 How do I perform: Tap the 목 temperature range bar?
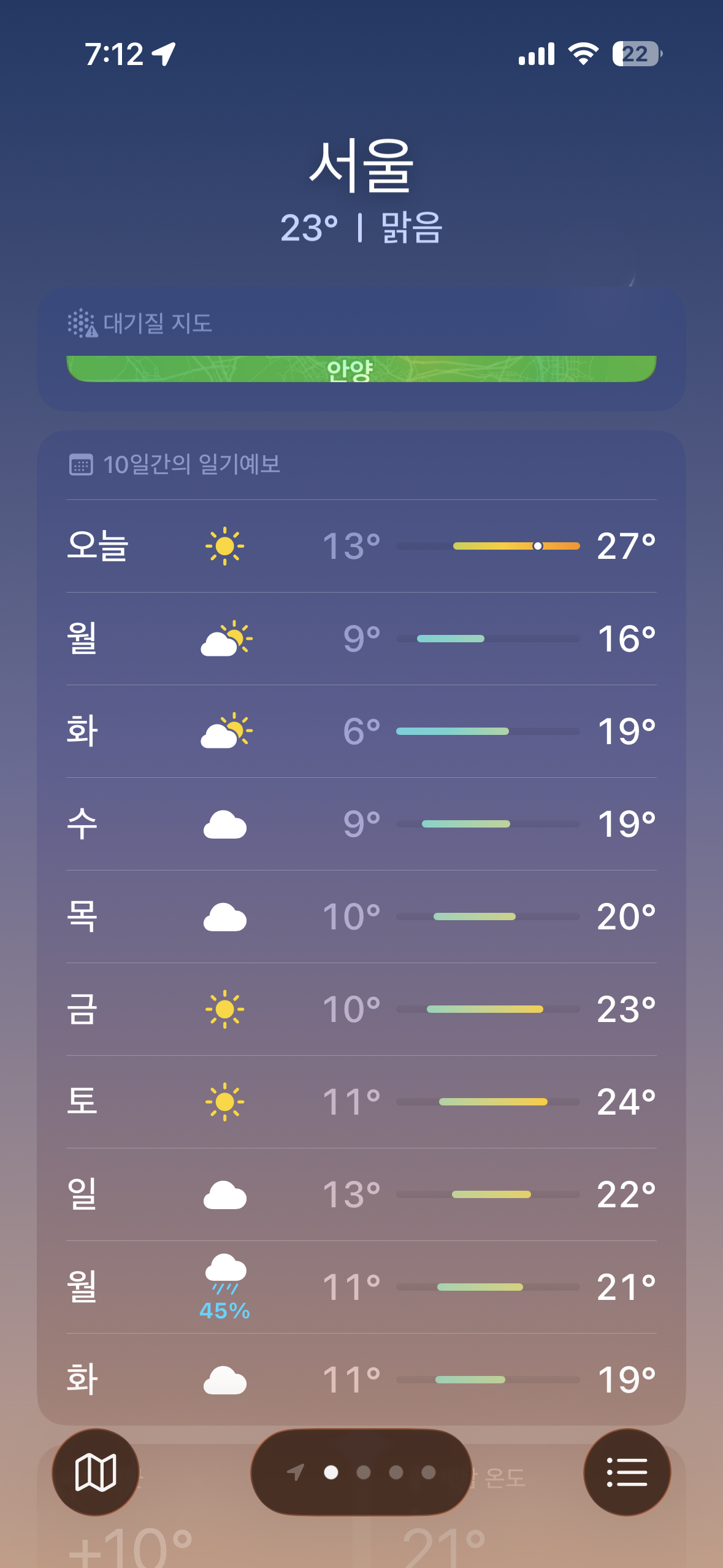(488, 917)
